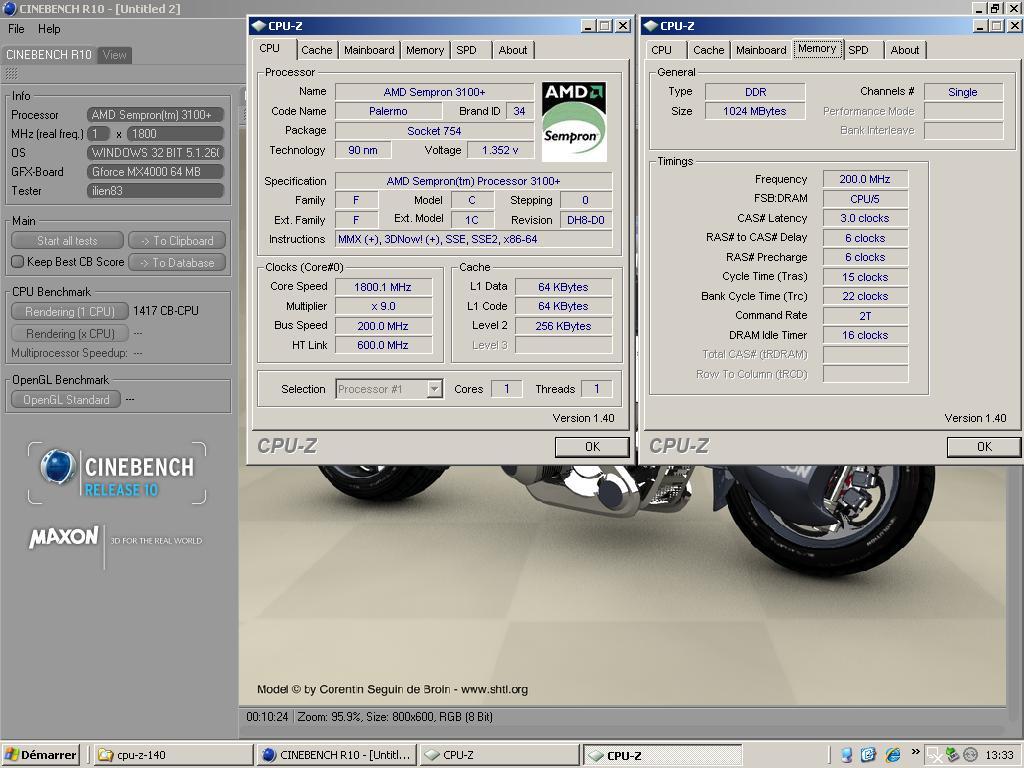1024x768 pixels.
Task: Open the File menu in Cinebench
Action: [x=16, y=29]
